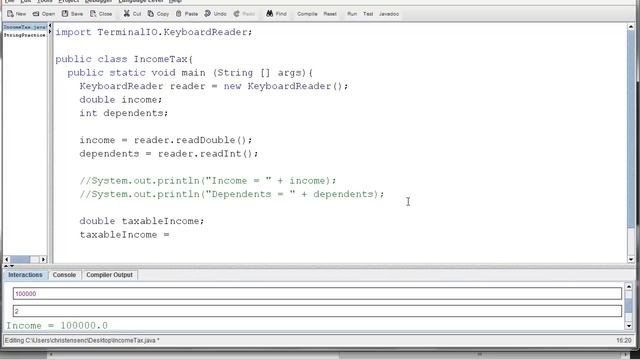The image size is (640, 360).
Task: Click the New file toolbar button
Action: pos(16,14)
